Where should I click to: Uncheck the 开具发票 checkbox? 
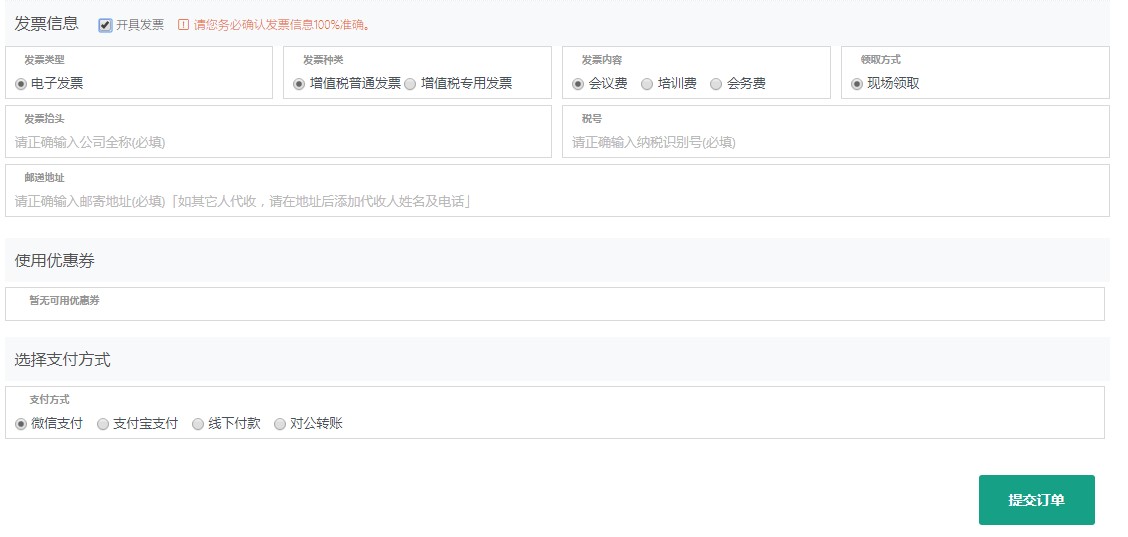105,25
